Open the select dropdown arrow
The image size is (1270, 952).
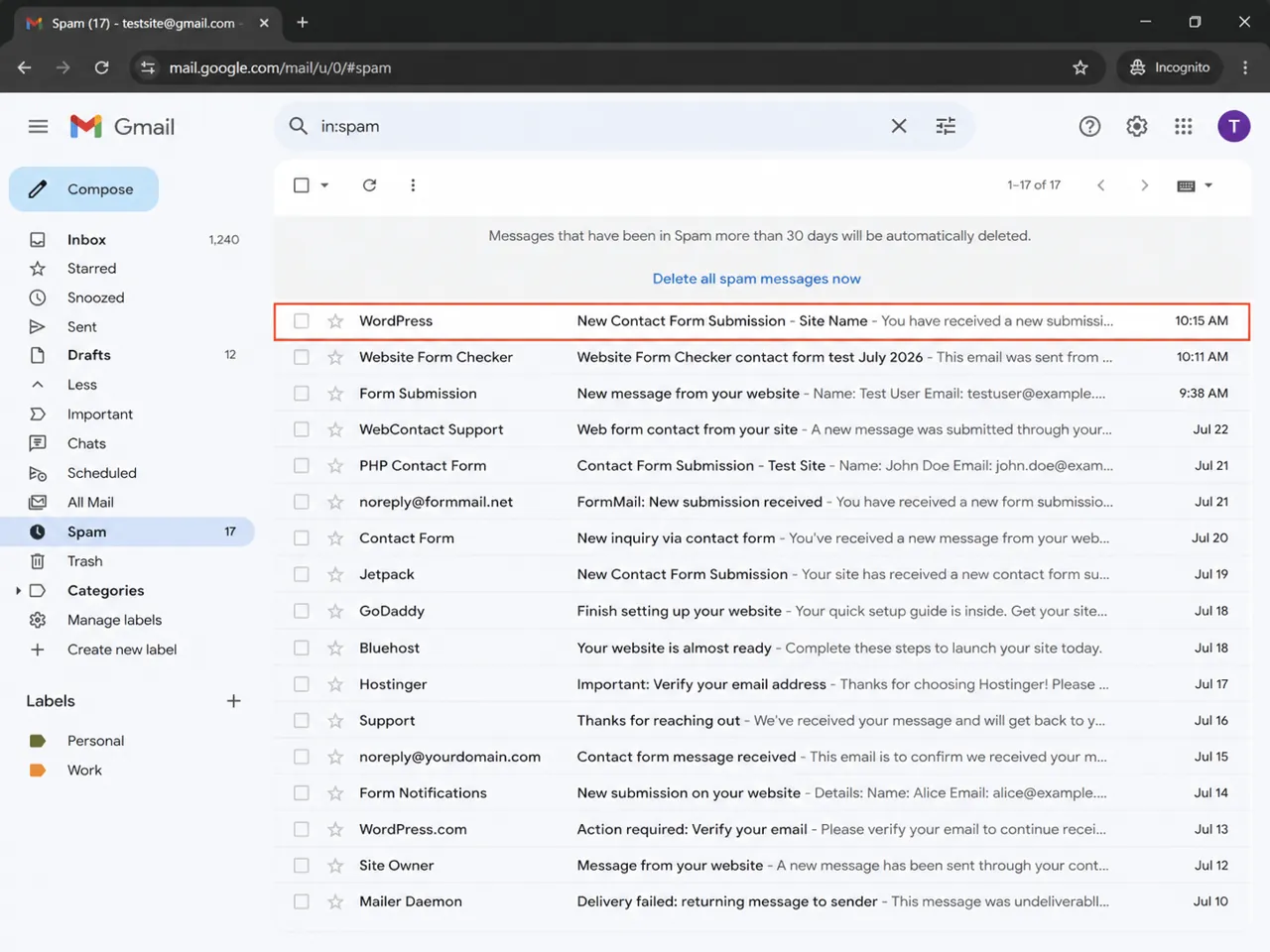[324, 185]
